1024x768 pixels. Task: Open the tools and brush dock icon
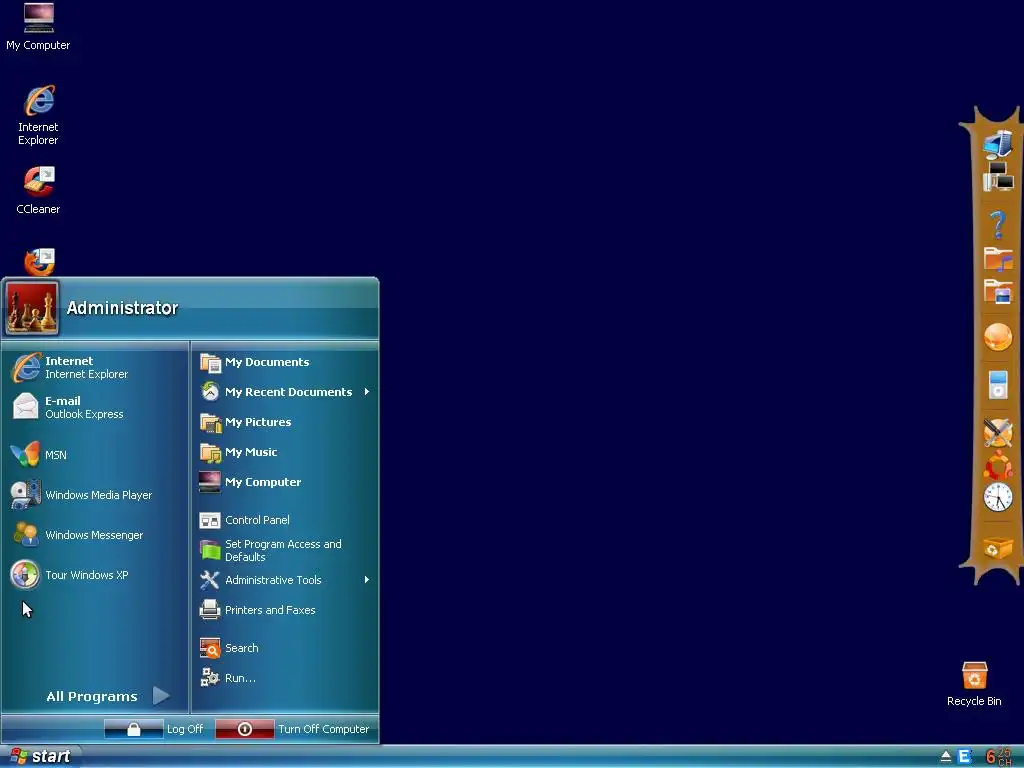(x=998, y=432)
